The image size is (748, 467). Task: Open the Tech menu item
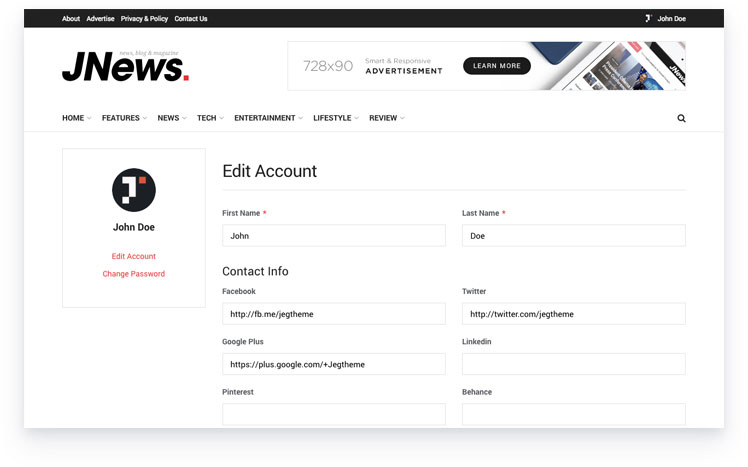click(210, 118)
